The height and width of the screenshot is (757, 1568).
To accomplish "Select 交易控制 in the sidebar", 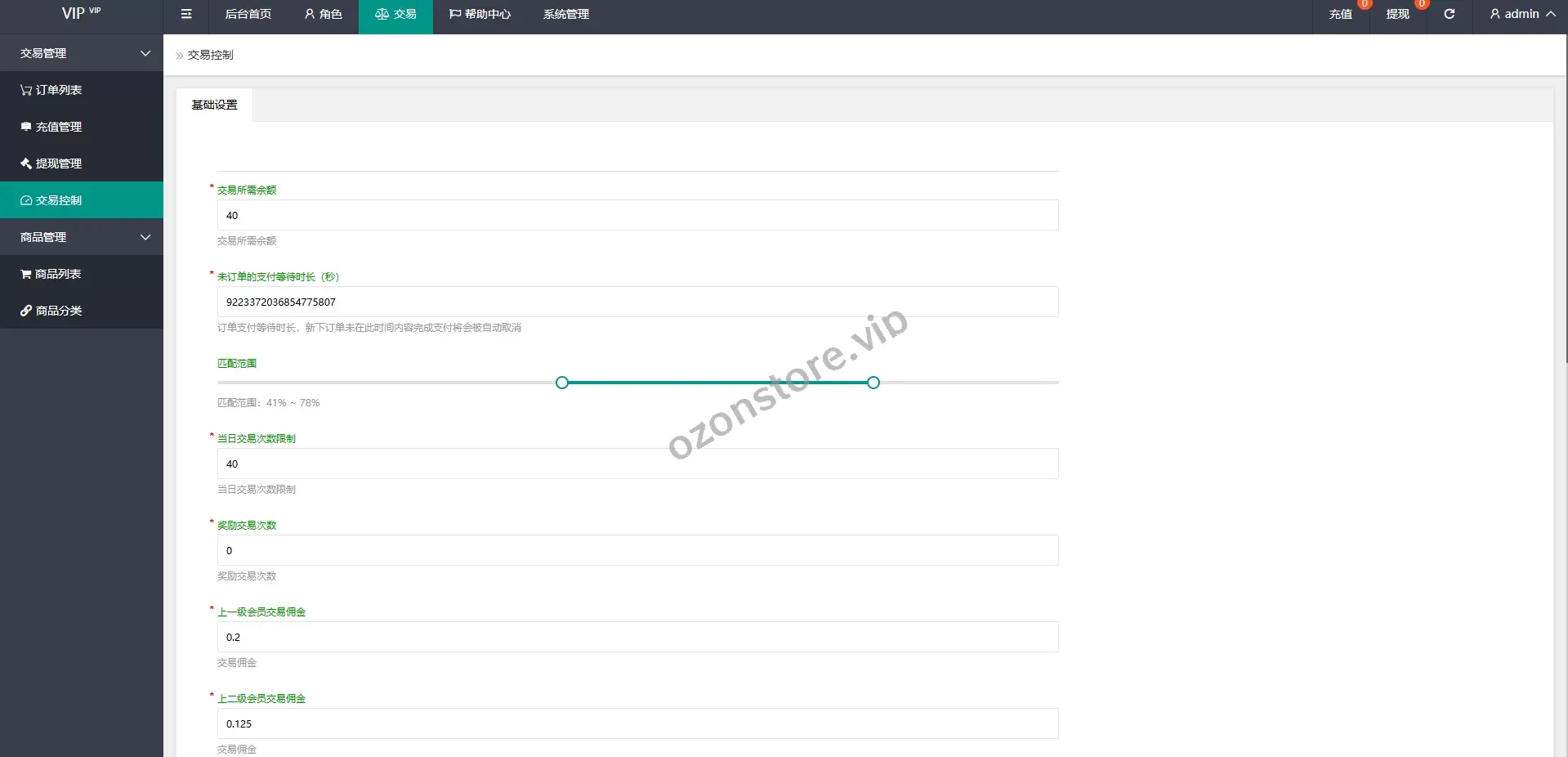I will 51,200.
